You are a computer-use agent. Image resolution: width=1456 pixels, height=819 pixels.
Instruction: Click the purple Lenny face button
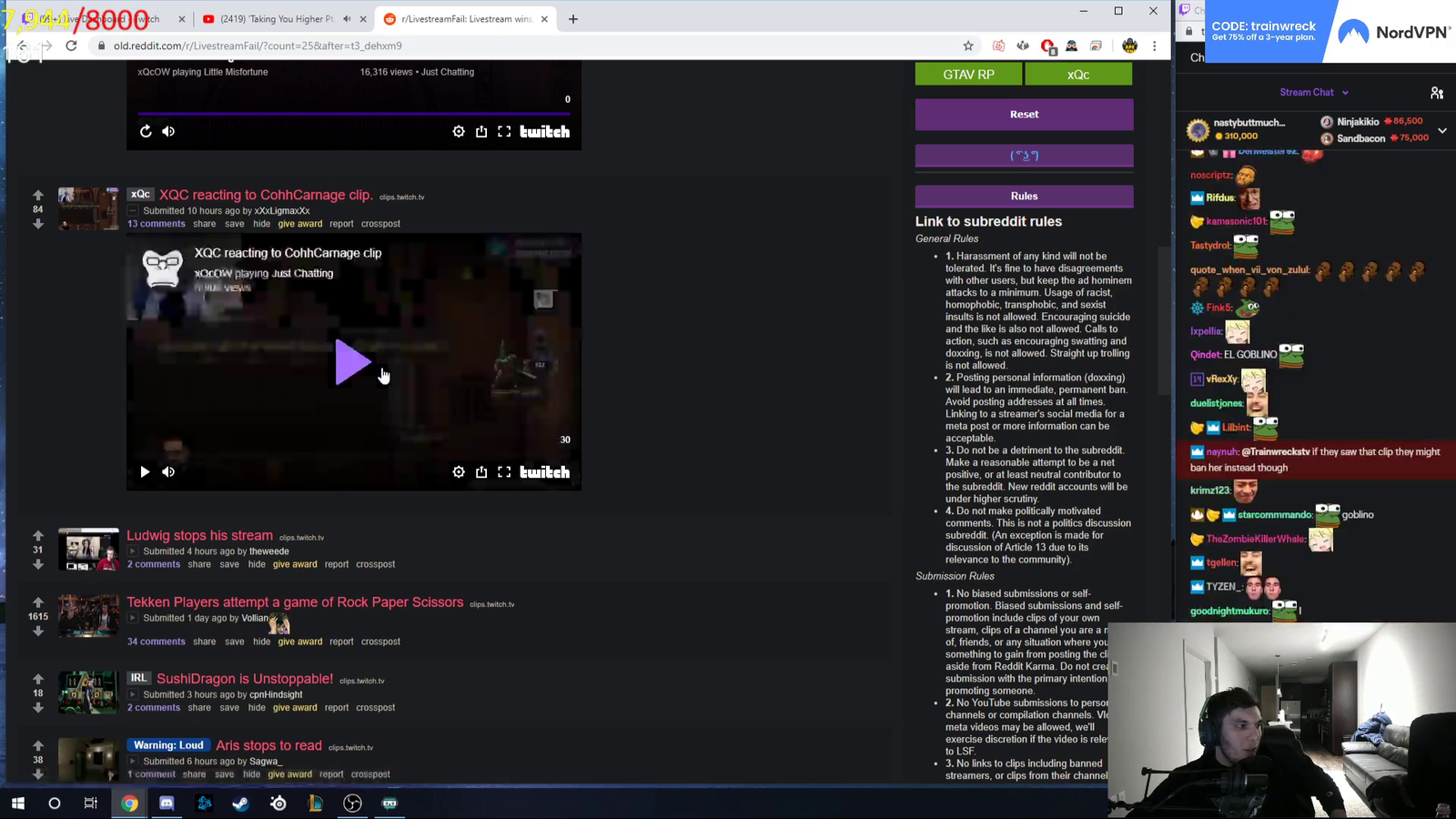point(1024,155)
